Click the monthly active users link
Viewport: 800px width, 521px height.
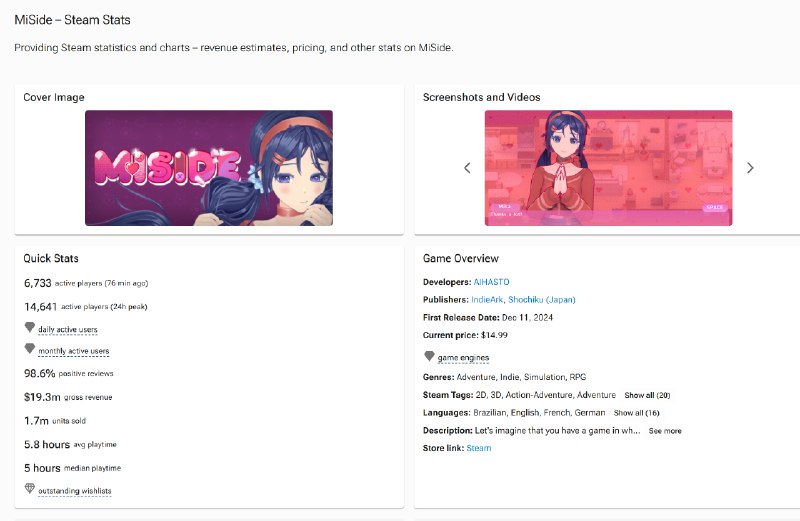tap(73, 351)
